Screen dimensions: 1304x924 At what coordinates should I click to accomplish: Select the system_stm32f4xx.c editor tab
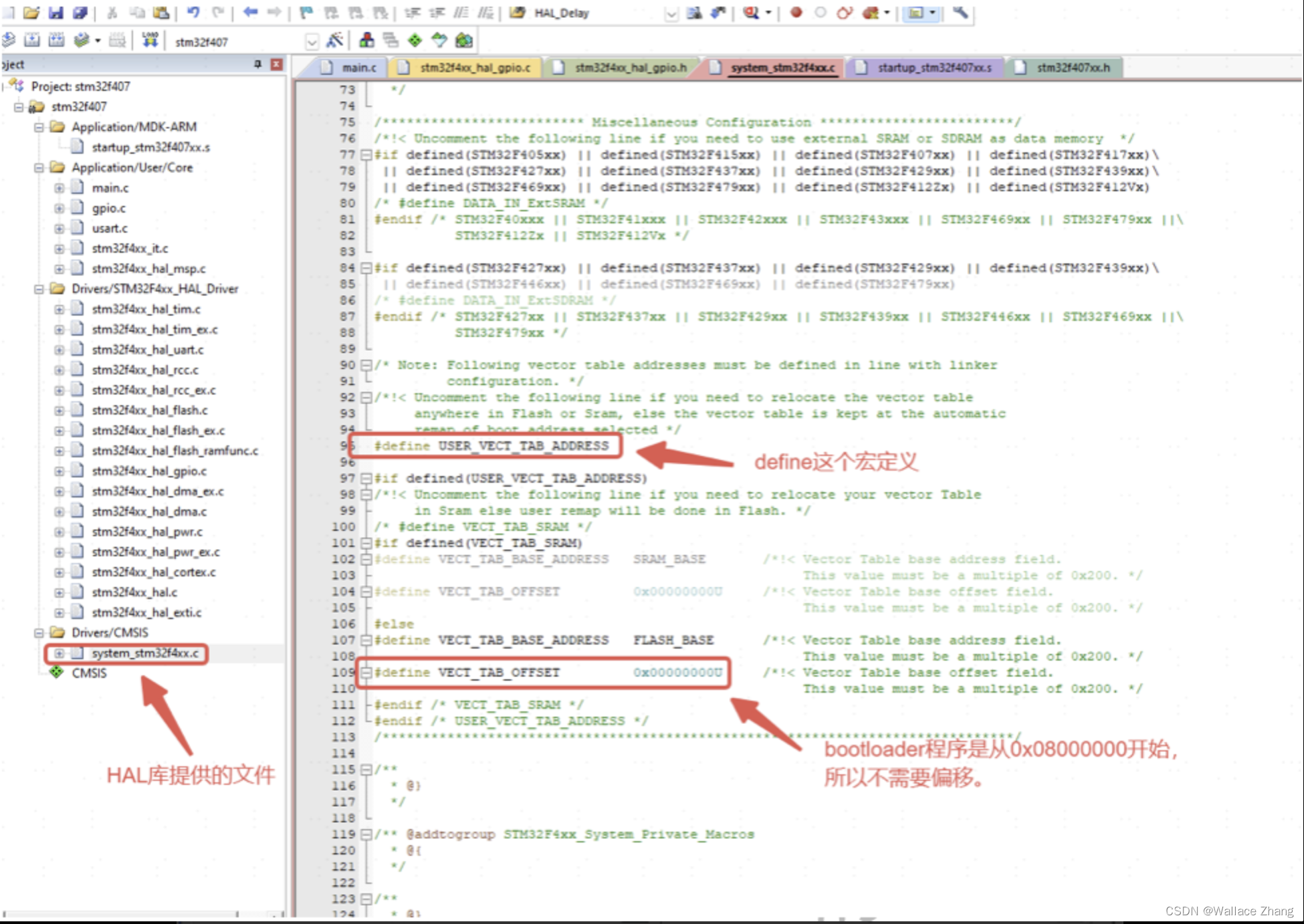(773, 68)
